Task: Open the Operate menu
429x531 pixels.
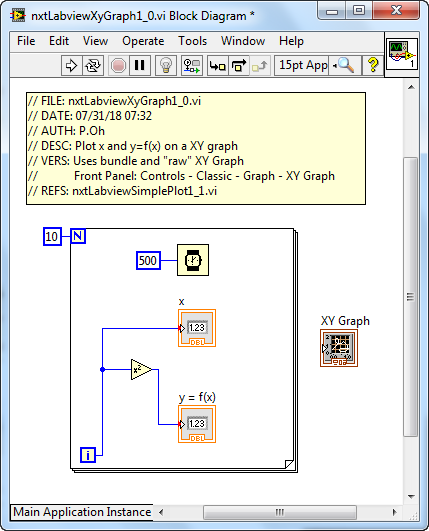Action: click(143, 41)
